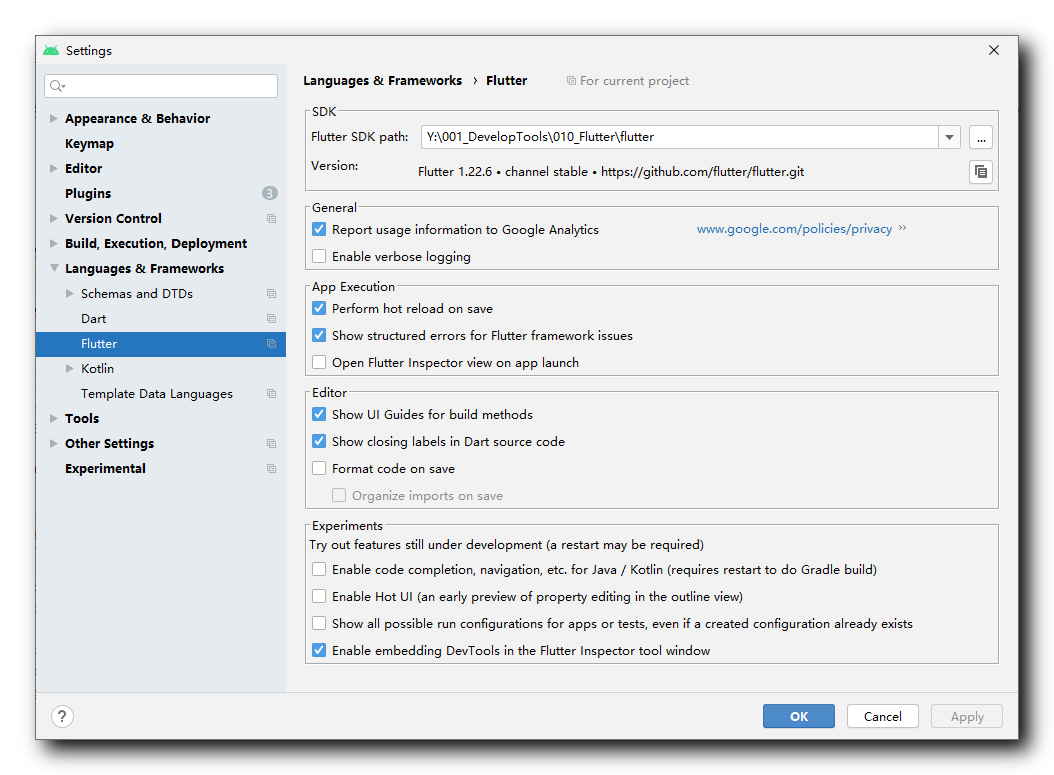This screenshot has width=1054, height=775.
Task: Click the project-level icon beside Dart entry
Action: pos(271,318)
